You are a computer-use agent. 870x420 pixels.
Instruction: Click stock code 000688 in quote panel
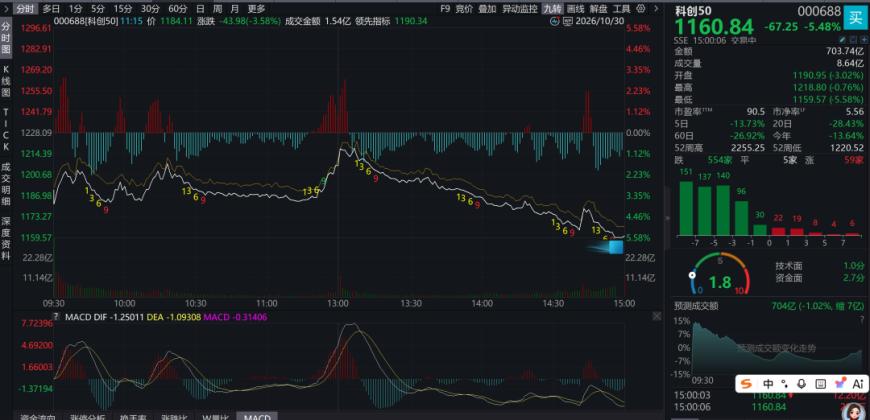(819, 11)
